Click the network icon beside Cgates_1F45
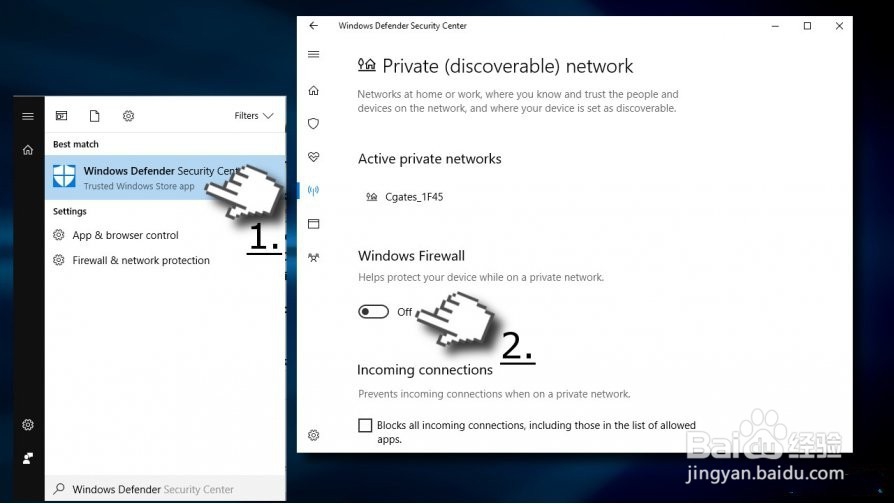Screen dimensions: 894x504 click(x=372, y=197)
